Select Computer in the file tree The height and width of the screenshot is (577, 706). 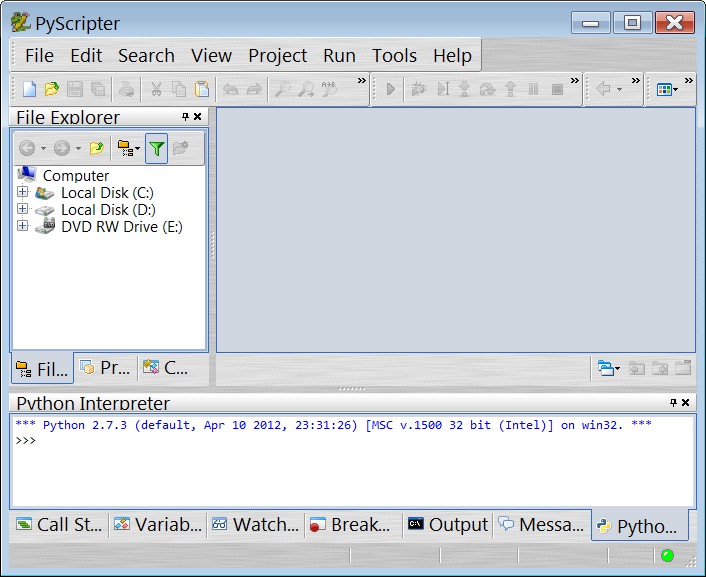pos(76,175)
